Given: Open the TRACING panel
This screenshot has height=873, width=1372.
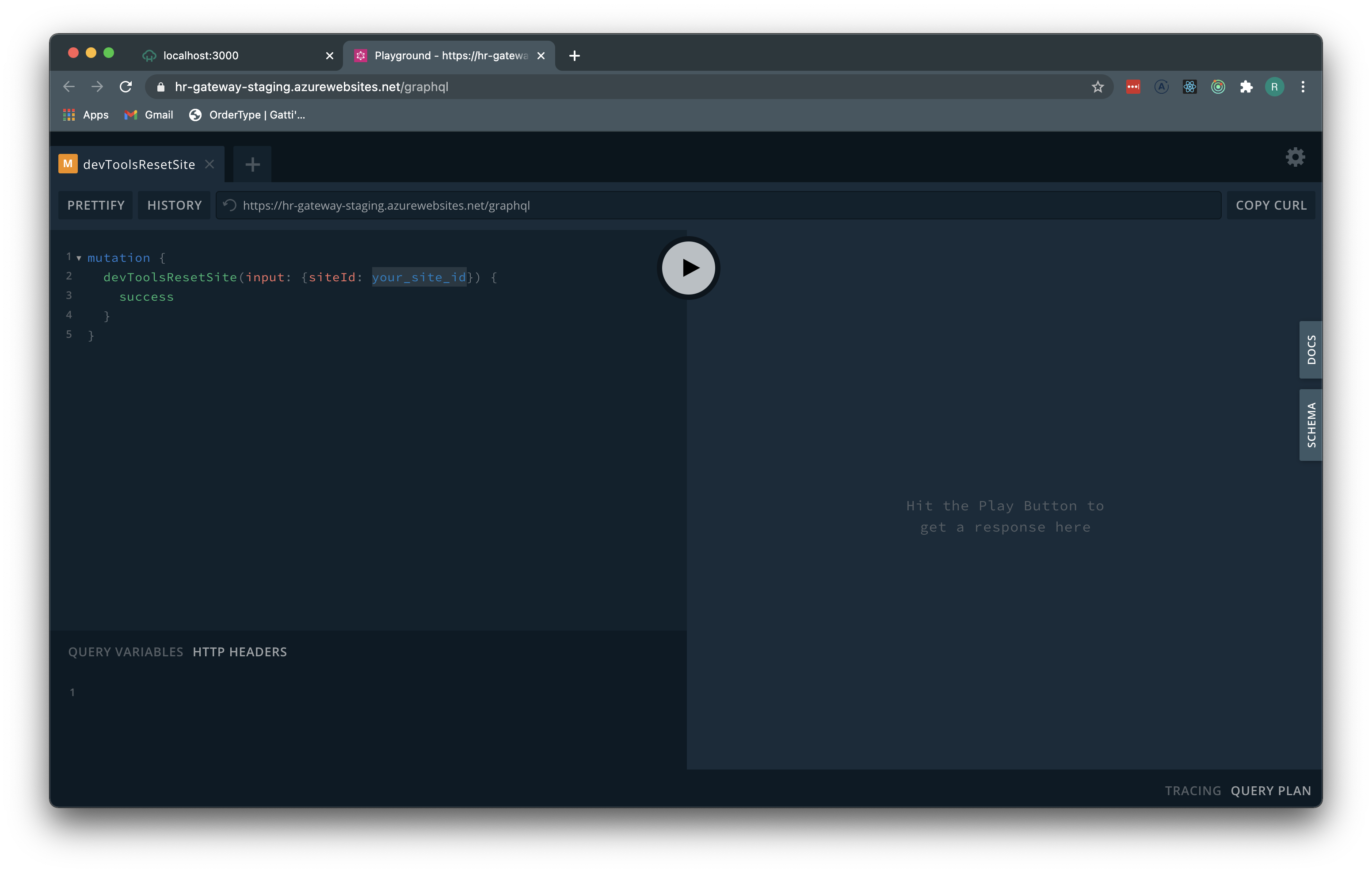Looking at the screenshot, I should pyautogui.click(x=1193, y=791).
